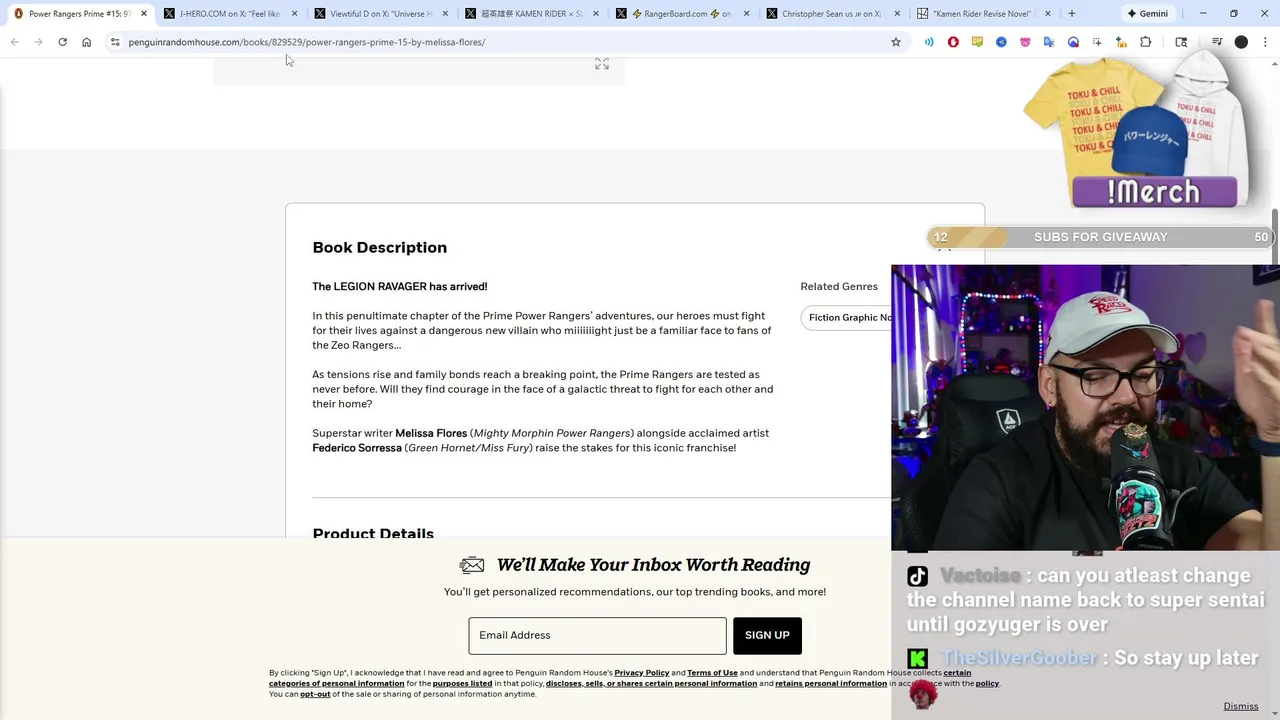
Task: Open the Extensions puzzle menu
Action: point(1146,42)
